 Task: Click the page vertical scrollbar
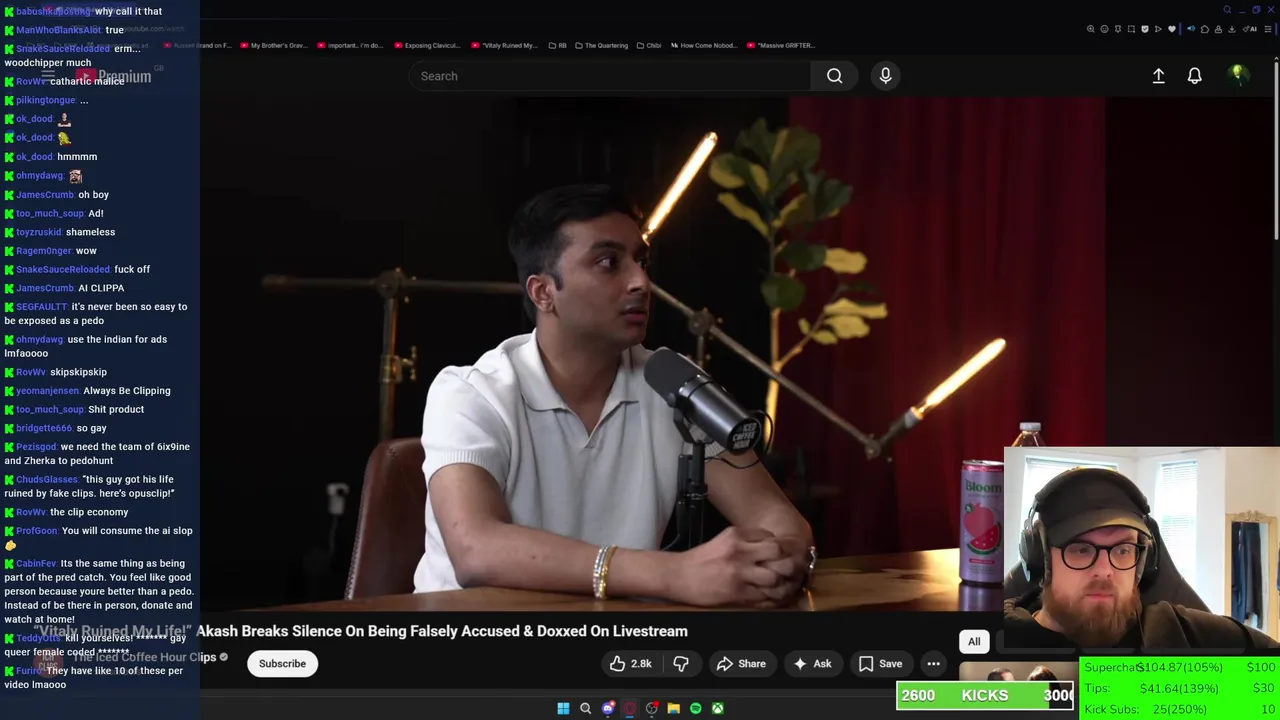coord(1276,150)
